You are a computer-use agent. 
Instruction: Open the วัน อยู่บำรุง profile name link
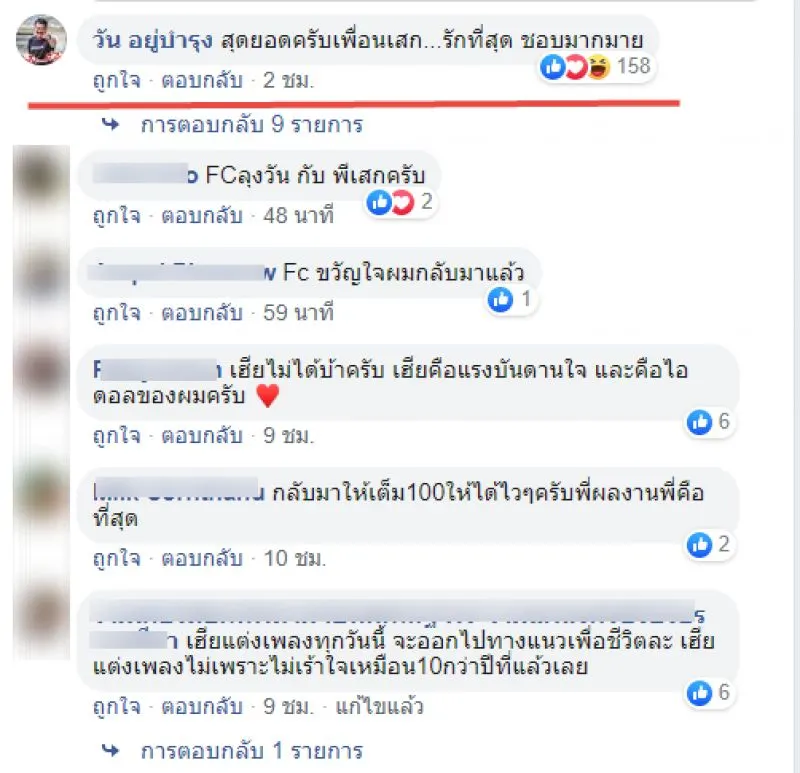pos(153,41)
